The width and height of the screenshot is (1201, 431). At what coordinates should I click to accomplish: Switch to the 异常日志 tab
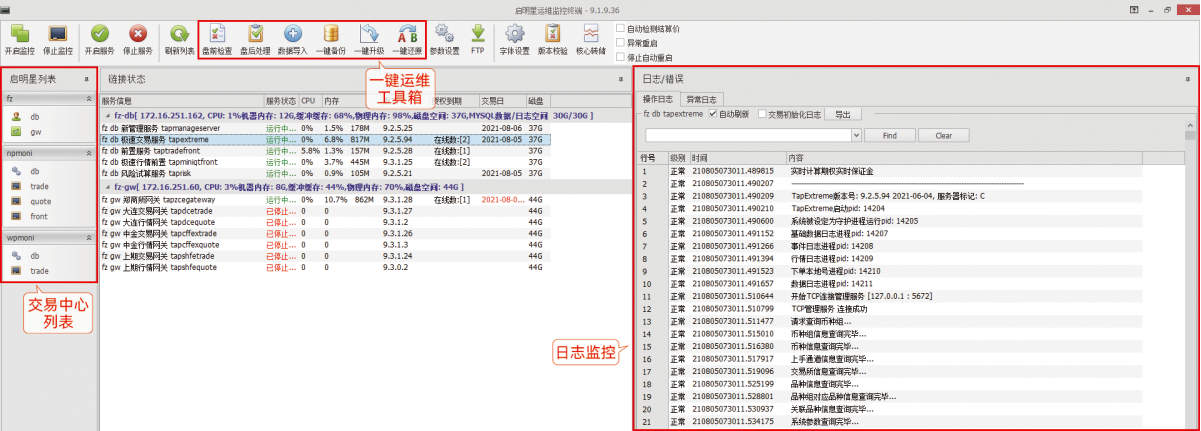pos(700,99)
